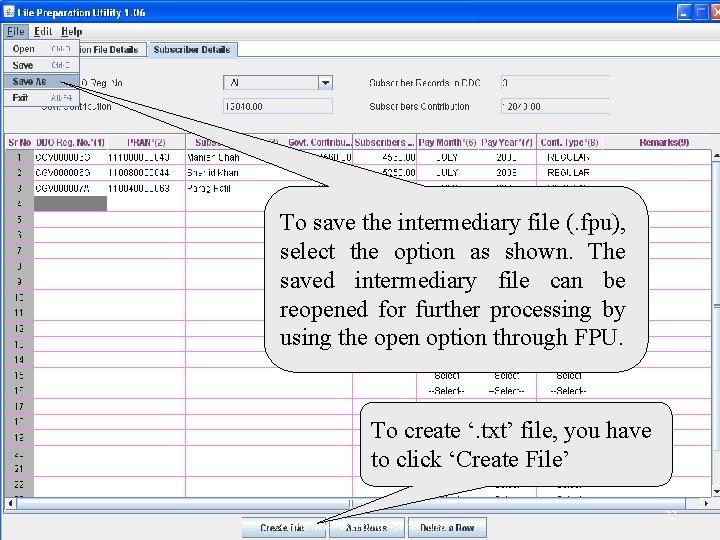Viewport: 720px width, 540px height.
Task: Click the Add Rows button
Action: click(x=366, y=528)
